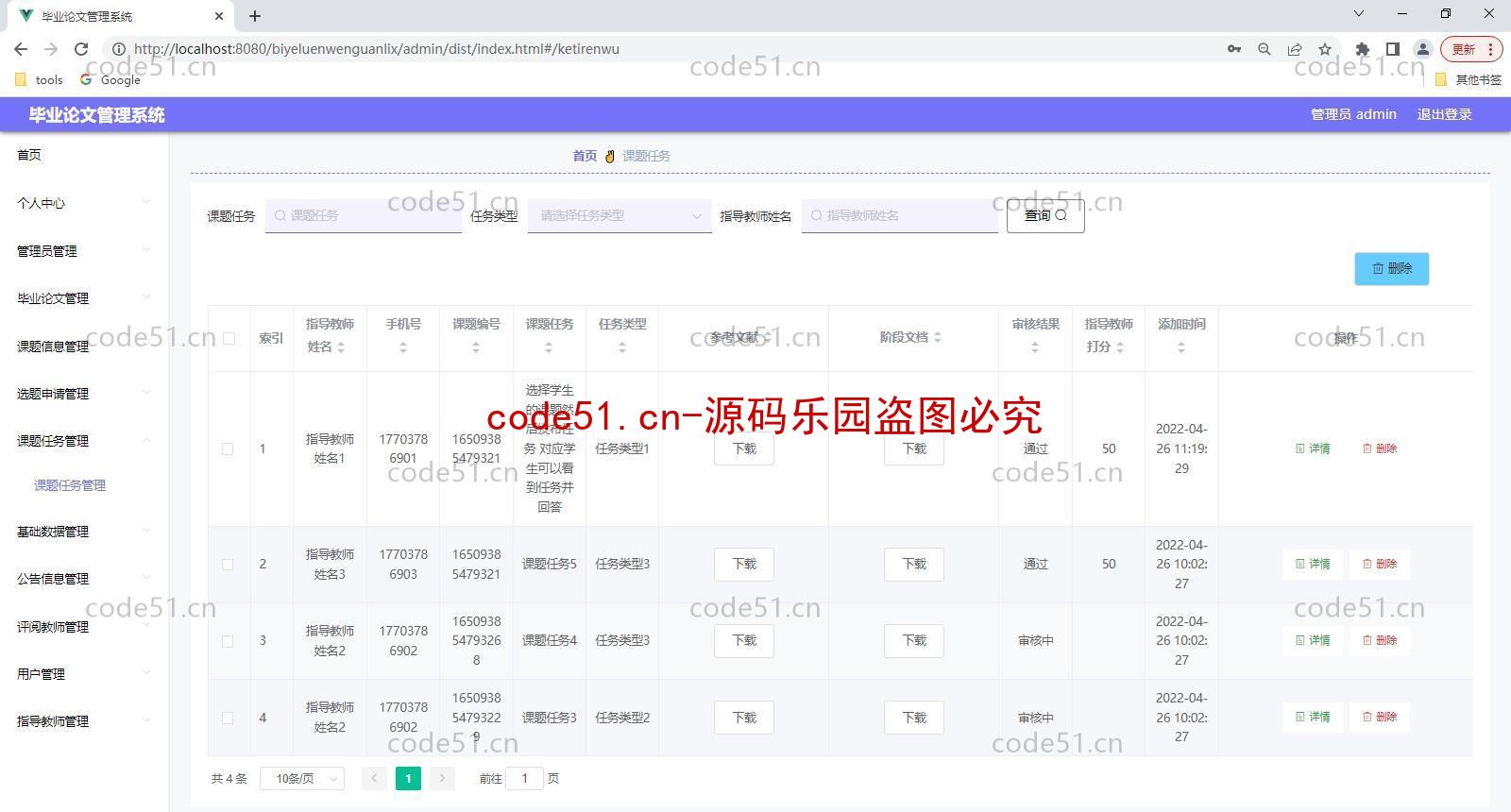Expand the 基础数据管理 sidebar menu

pyautogui.click(x=84, y=531)
